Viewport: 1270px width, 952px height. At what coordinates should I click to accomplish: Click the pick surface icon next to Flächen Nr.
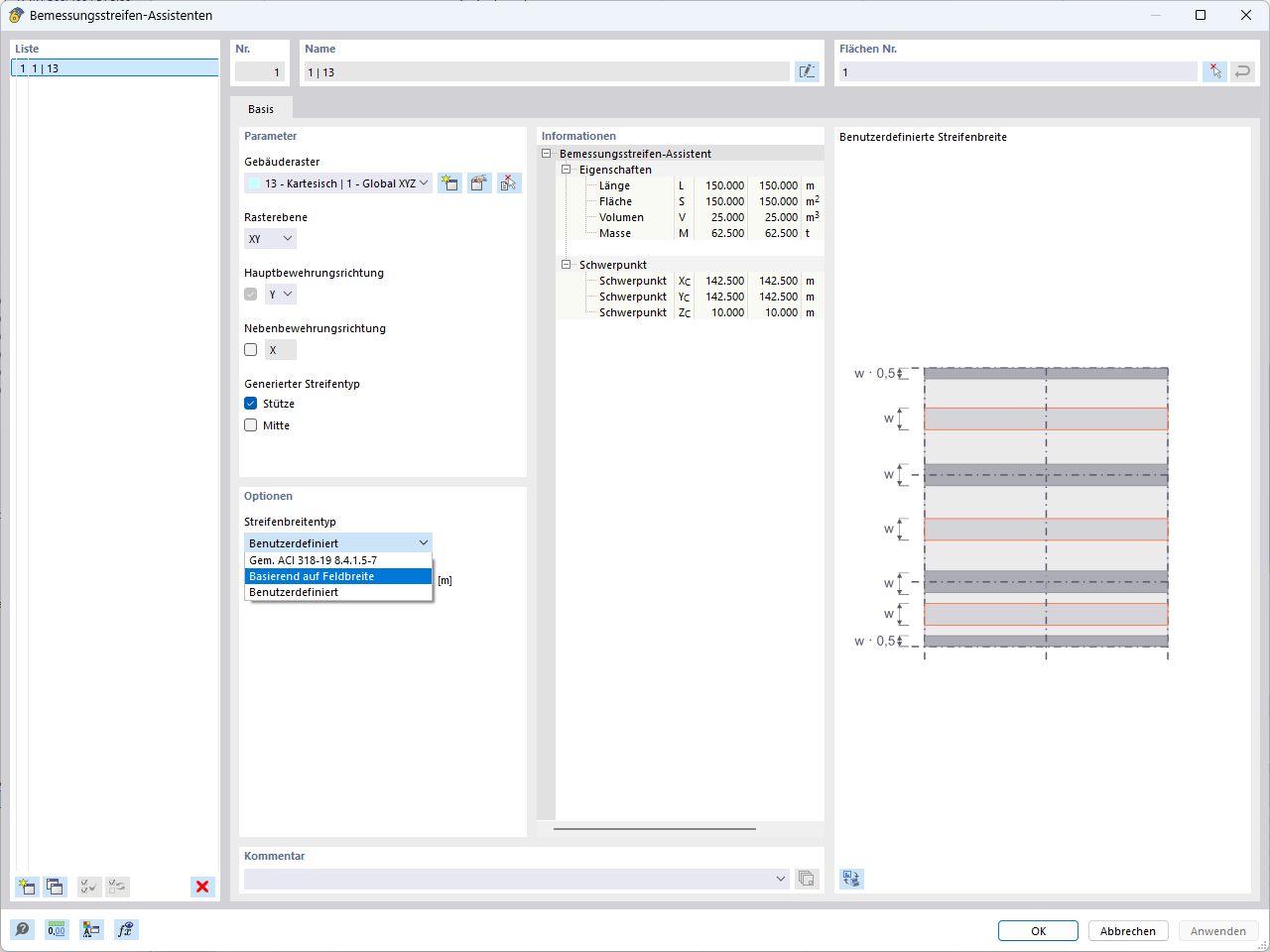[1214, 71]
